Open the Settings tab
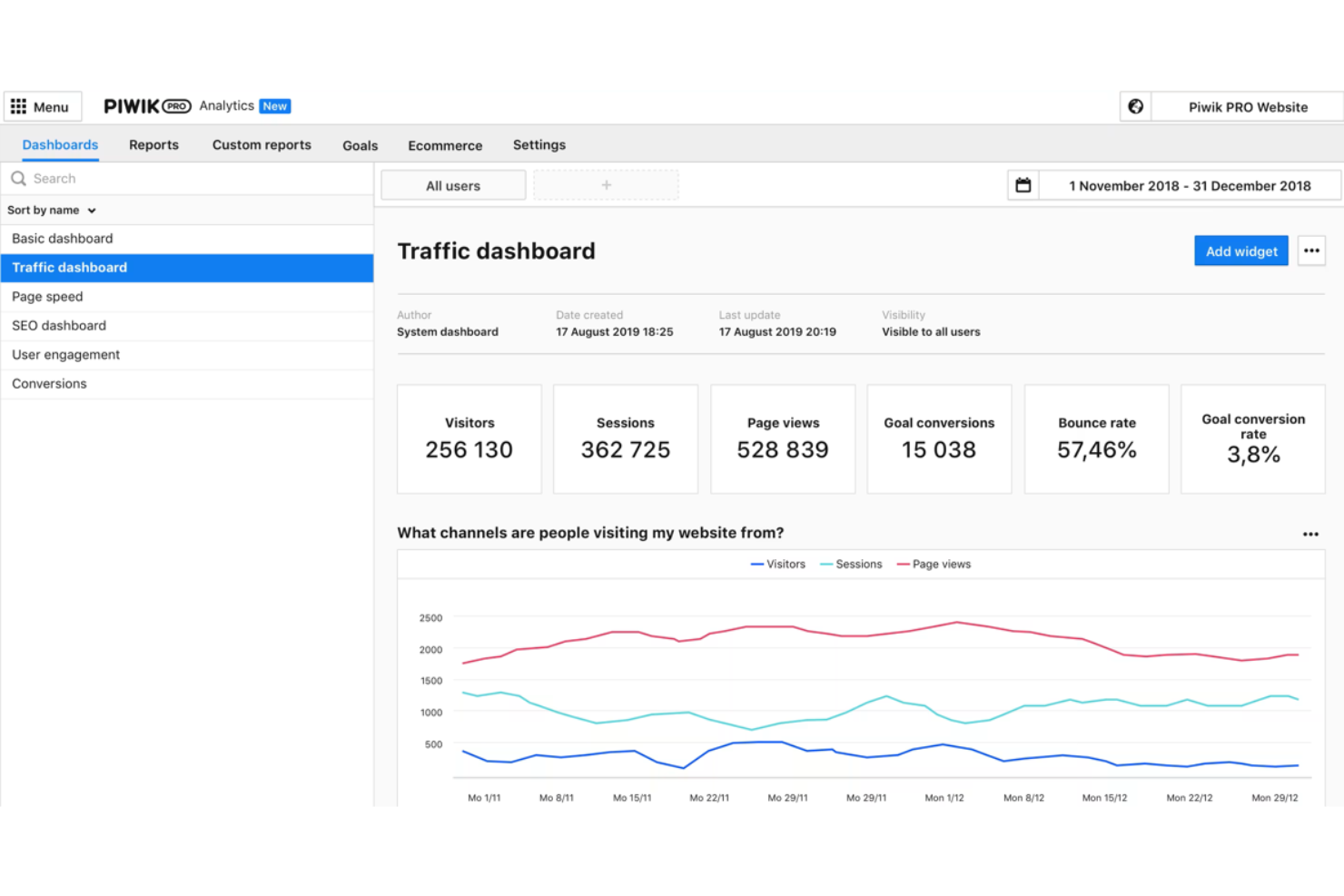 tap(539, 145)
